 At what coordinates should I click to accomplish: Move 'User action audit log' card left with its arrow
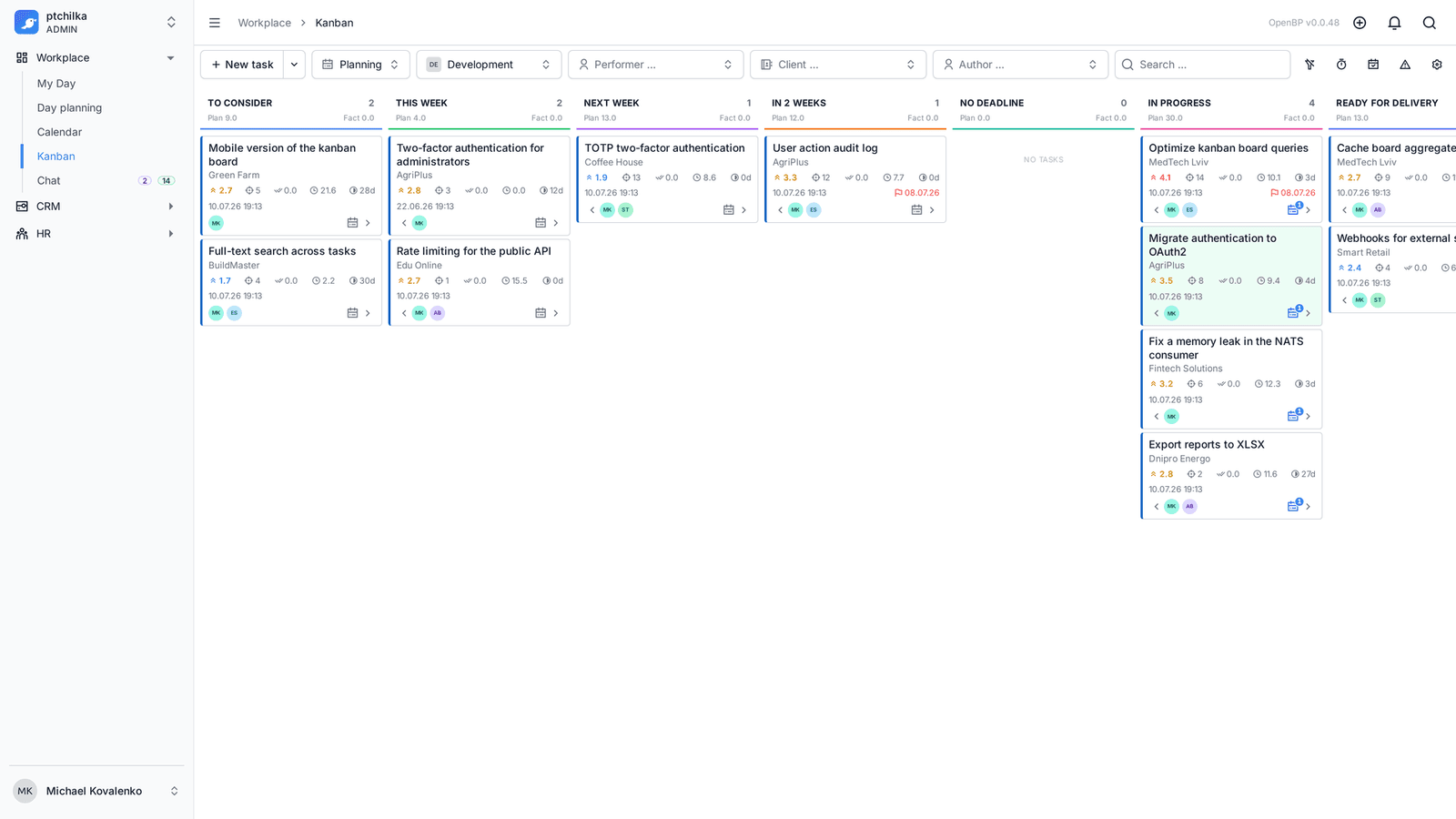click(x=780, y=210)
